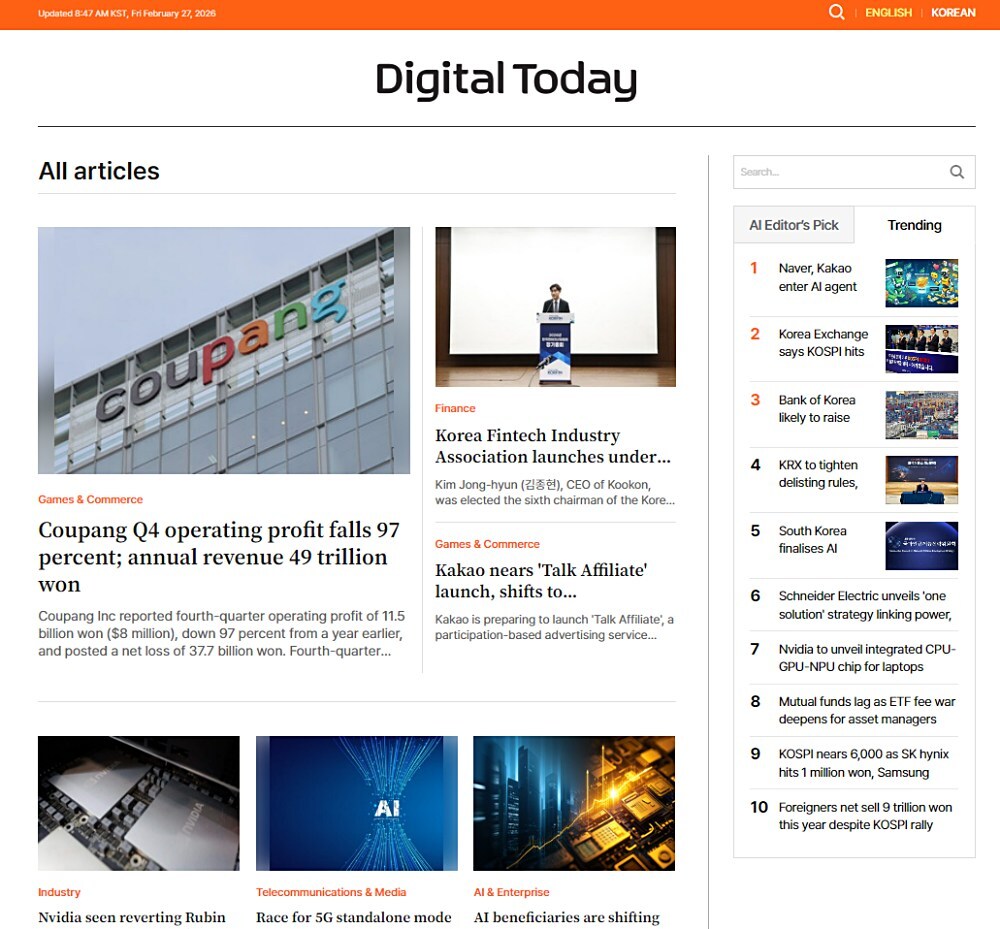Click the AI & Enterprise category label

tap(512, 892)
